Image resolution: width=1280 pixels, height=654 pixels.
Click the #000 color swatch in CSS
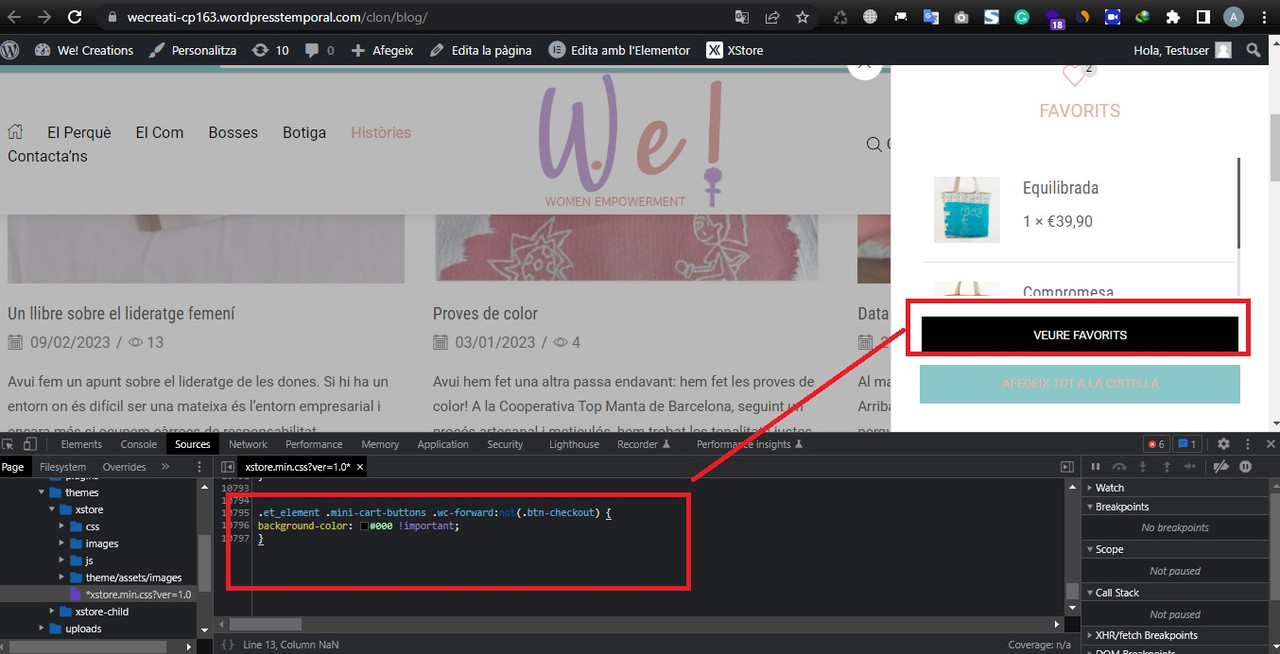click(365, 526)
